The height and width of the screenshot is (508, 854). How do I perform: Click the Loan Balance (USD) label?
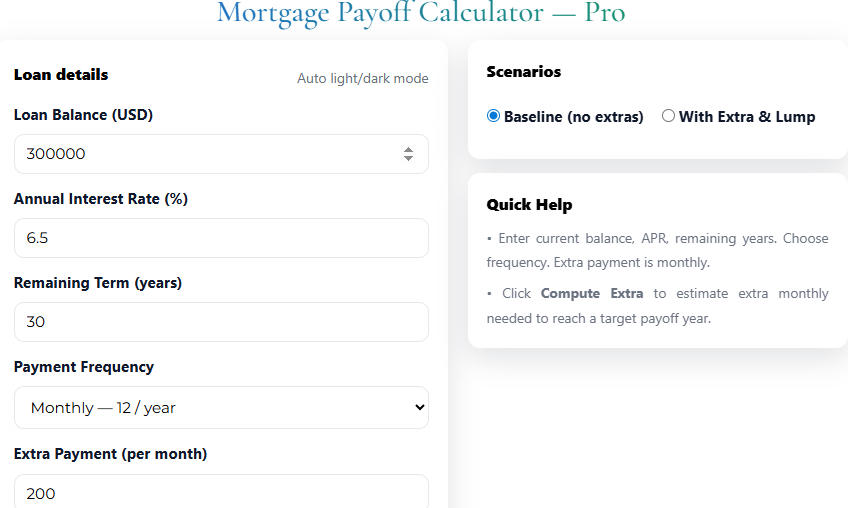pyautogui.click(x=82, y=115)
